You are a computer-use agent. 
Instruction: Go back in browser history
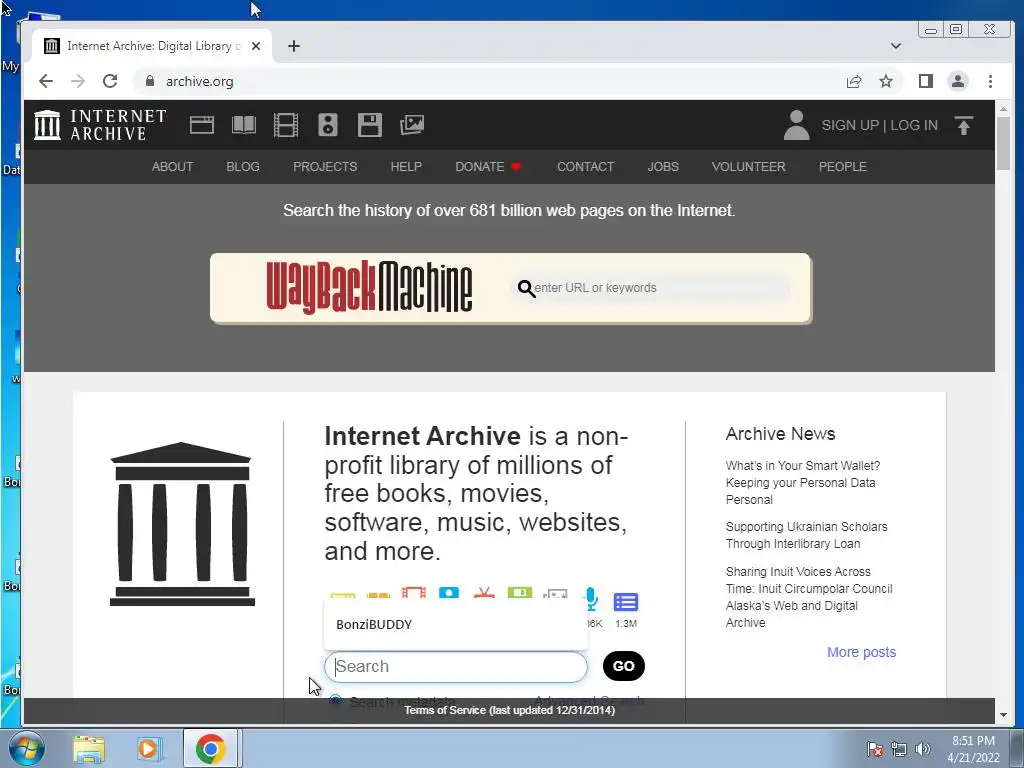pyautogui.click(x=46, y=81)
